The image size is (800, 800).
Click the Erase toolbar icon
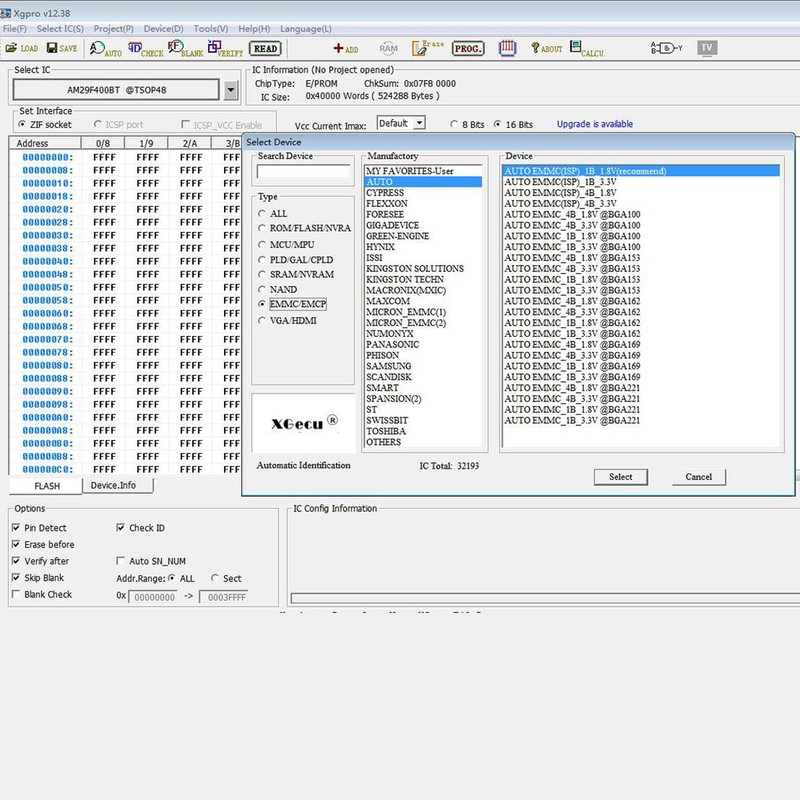pos(428,48)
